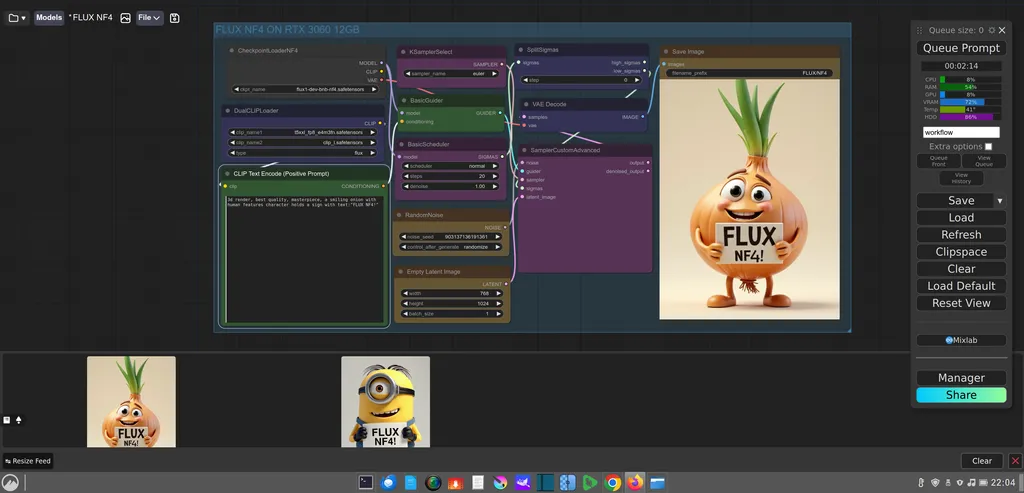Click the shield icon in system tray

(935, 483)
